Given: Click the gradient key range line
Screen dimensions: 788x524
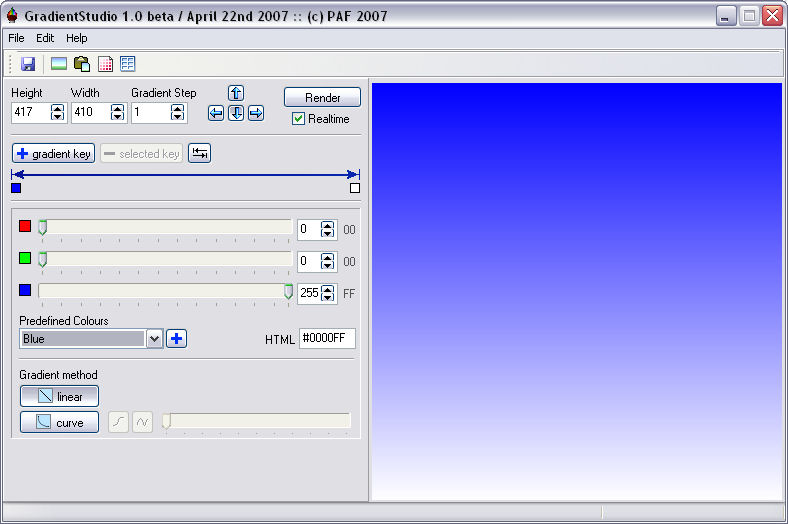Looking at the screenshot, I should (185, 175).
